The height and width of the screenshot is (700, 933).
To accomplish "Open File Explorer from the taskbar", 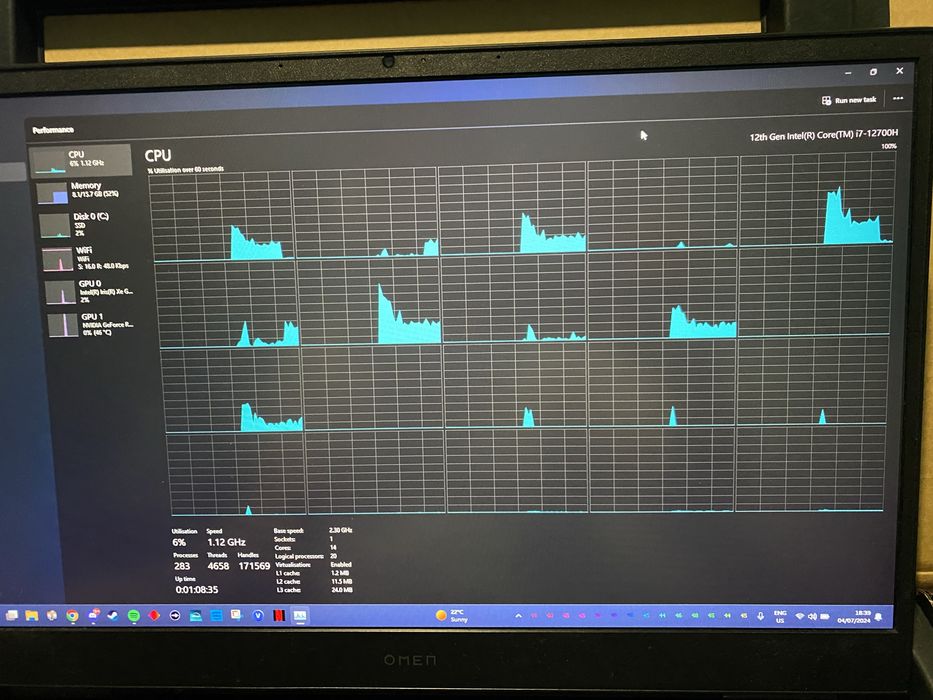I will pos(32,615).
